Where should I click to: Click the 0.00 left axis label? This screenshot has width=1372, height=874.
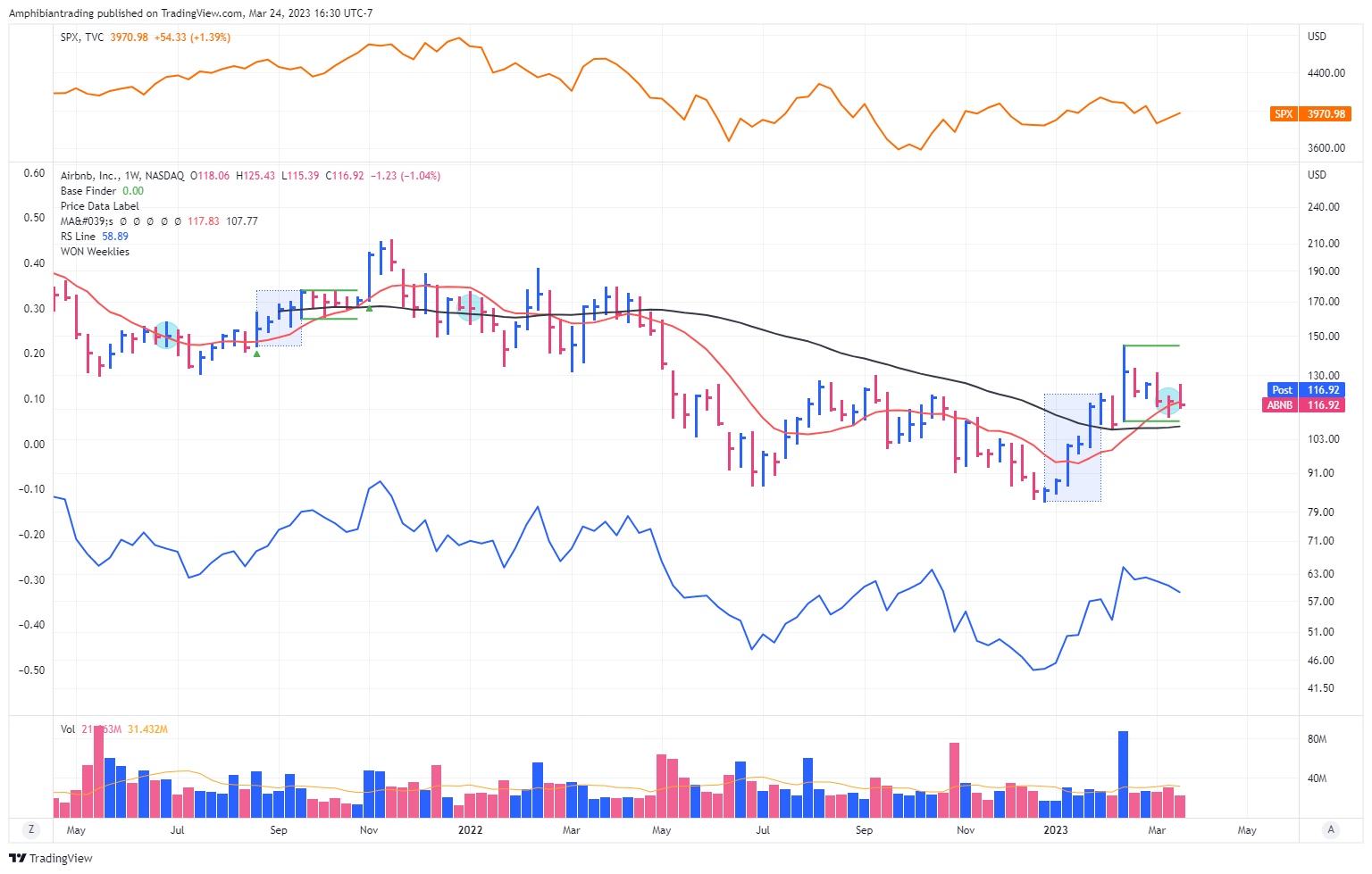point(33,445)
